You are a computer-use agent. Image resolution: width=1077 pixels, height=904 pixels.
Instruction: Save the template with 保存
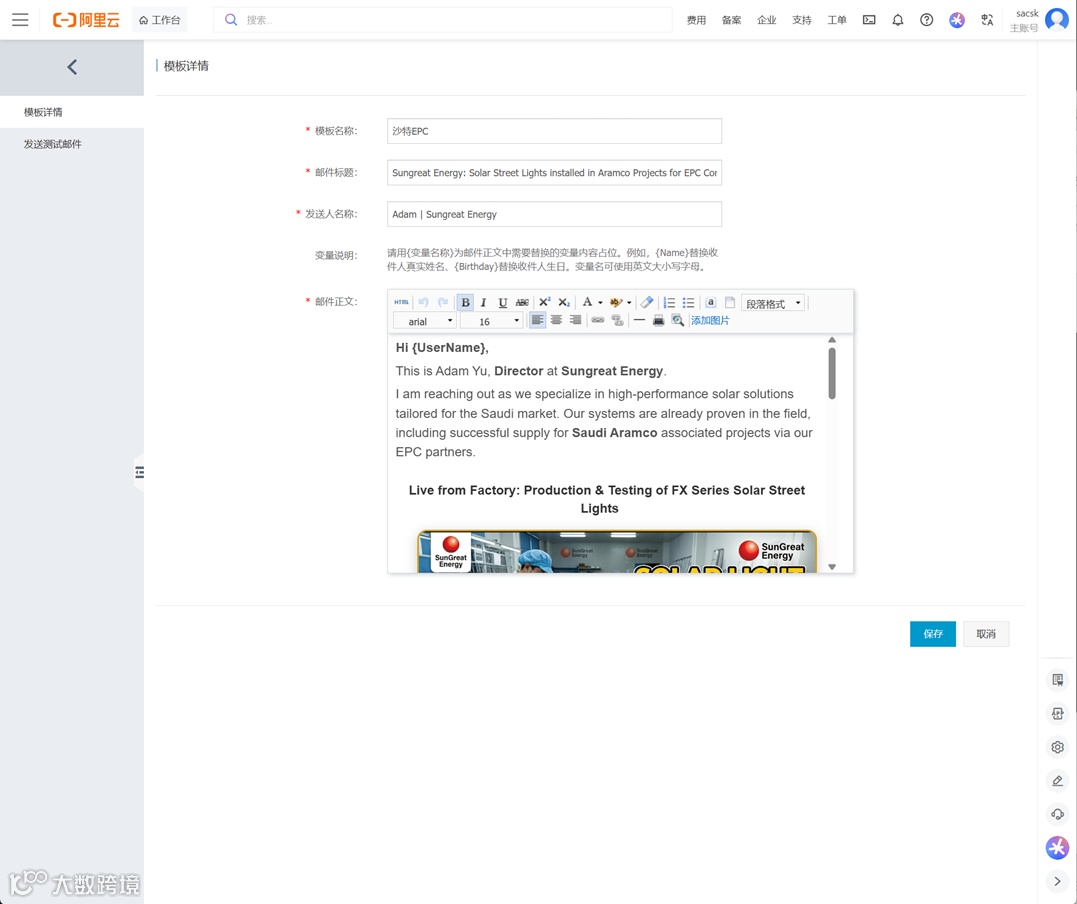coord(933,633)
